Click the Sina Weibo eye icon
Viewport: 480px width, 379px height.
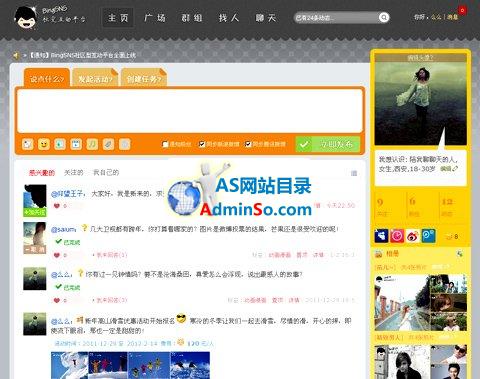click(x=413, y=236)
